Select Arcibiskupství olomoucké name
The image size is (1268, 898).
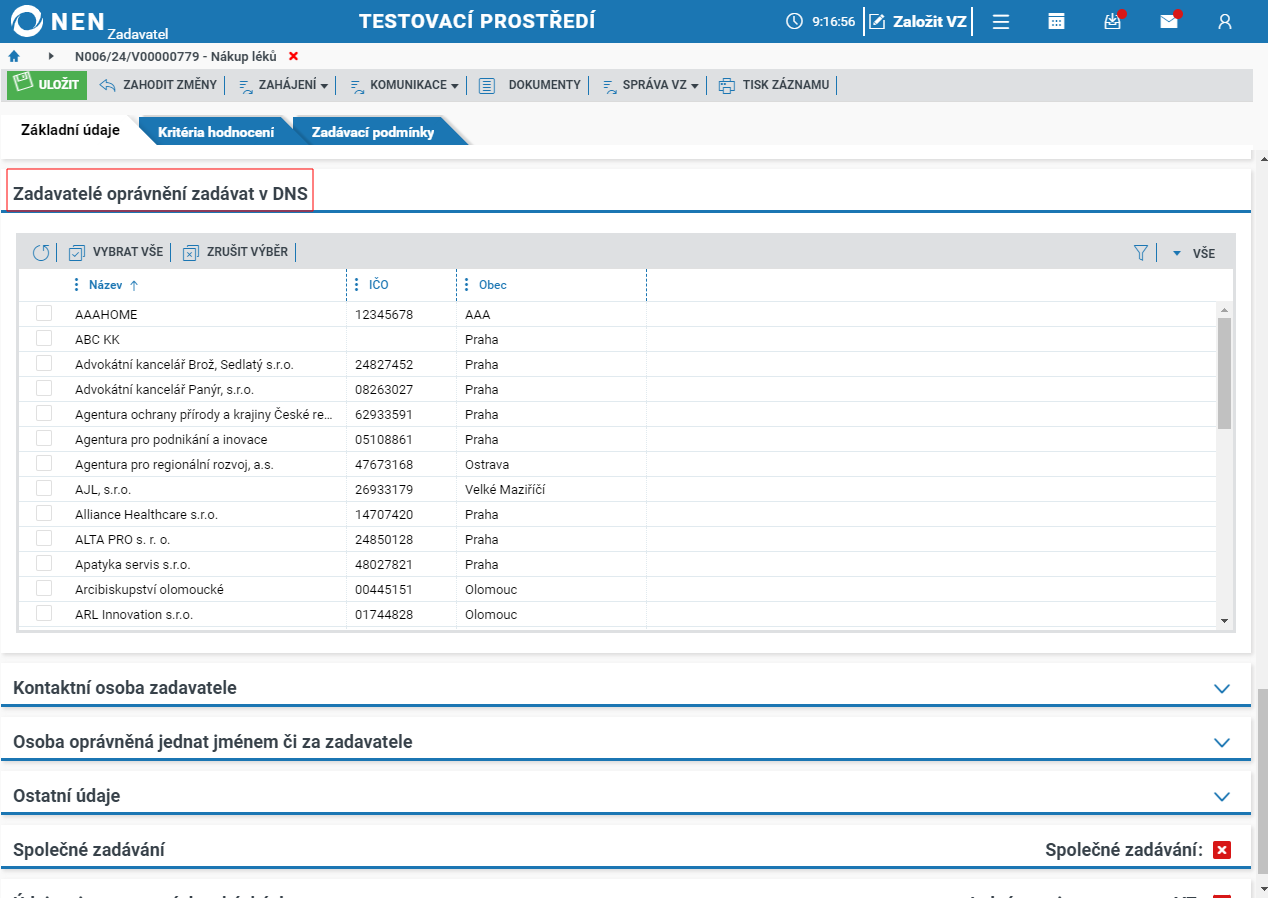pos(149,590)
